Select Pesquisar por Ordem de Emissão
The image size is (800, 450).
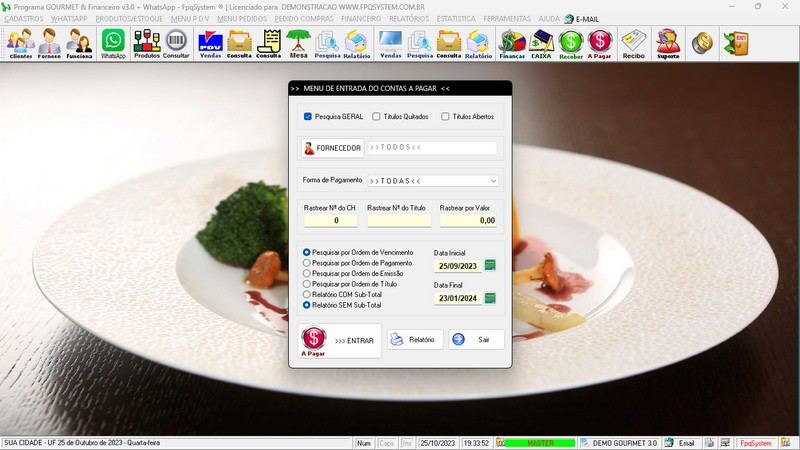(307, 273)
